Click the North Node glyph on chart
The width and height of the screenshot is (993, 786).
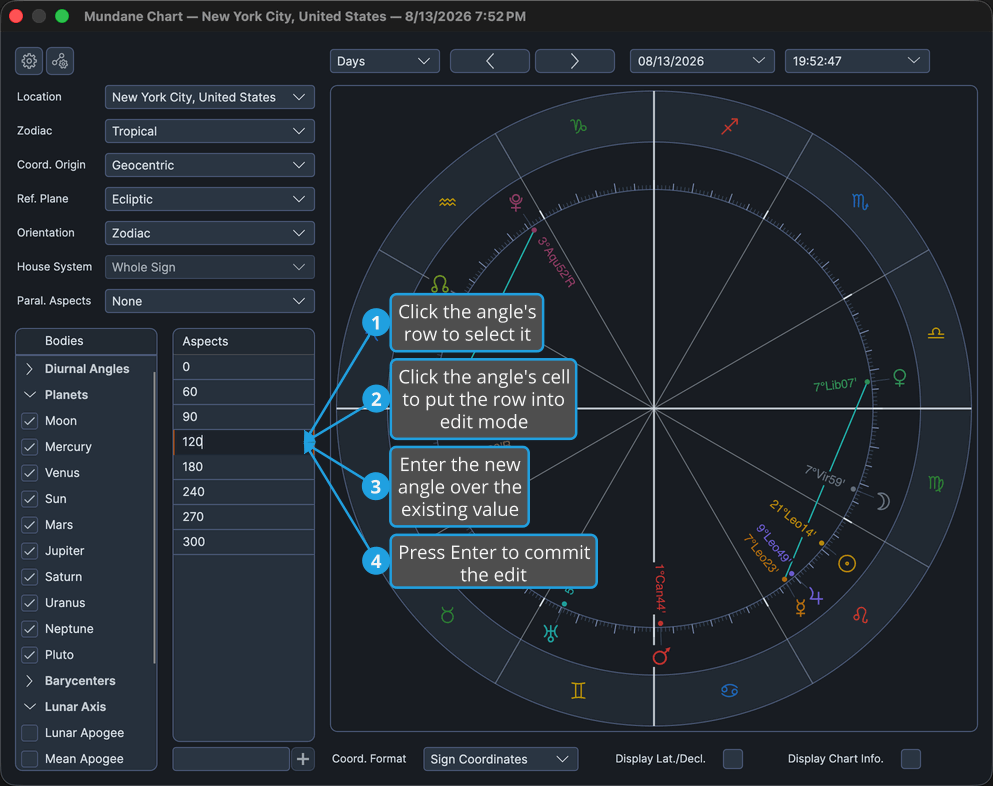click(440, 283)
